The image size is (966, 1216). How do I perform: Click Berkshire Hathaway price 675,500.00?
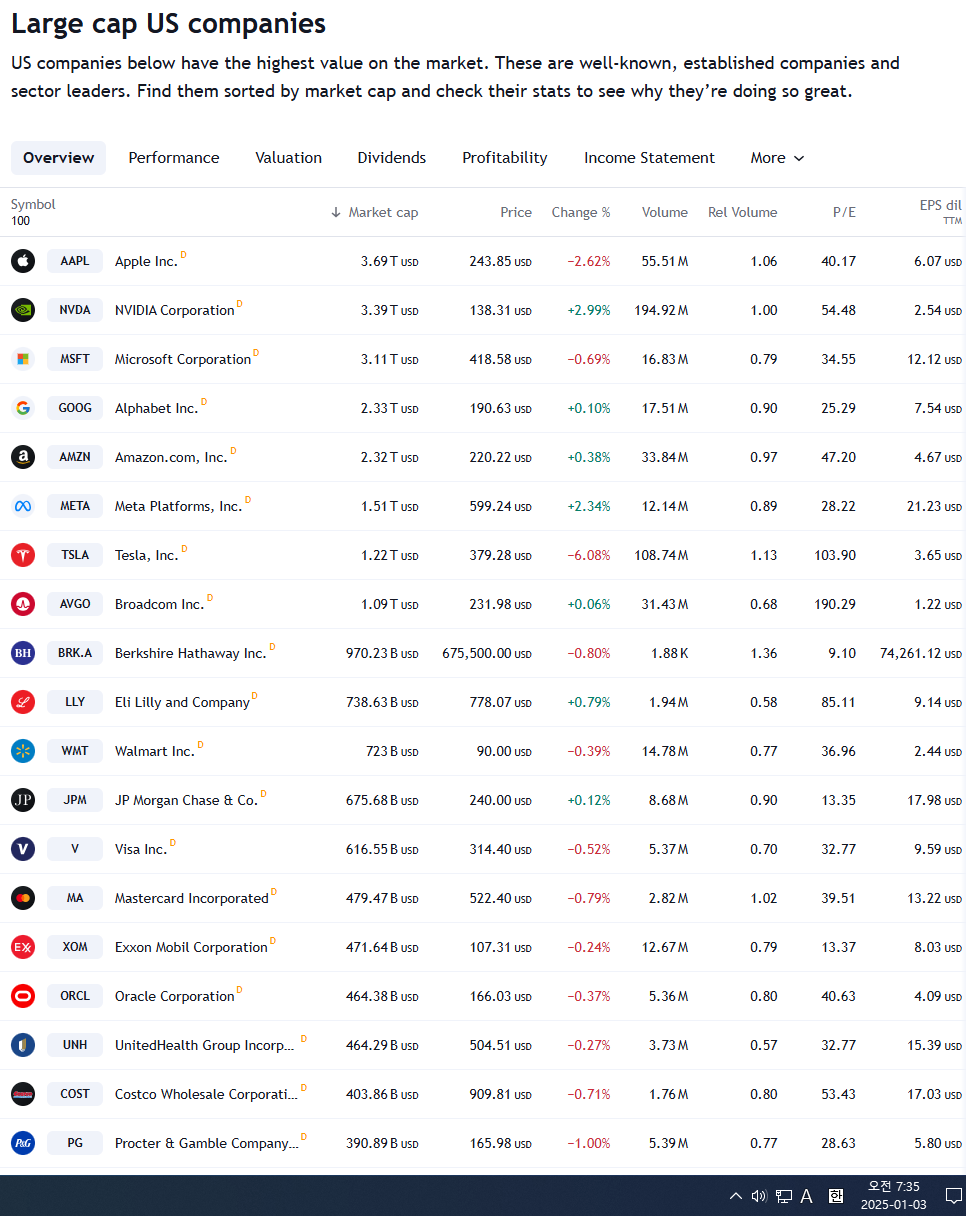click(487, 653)
